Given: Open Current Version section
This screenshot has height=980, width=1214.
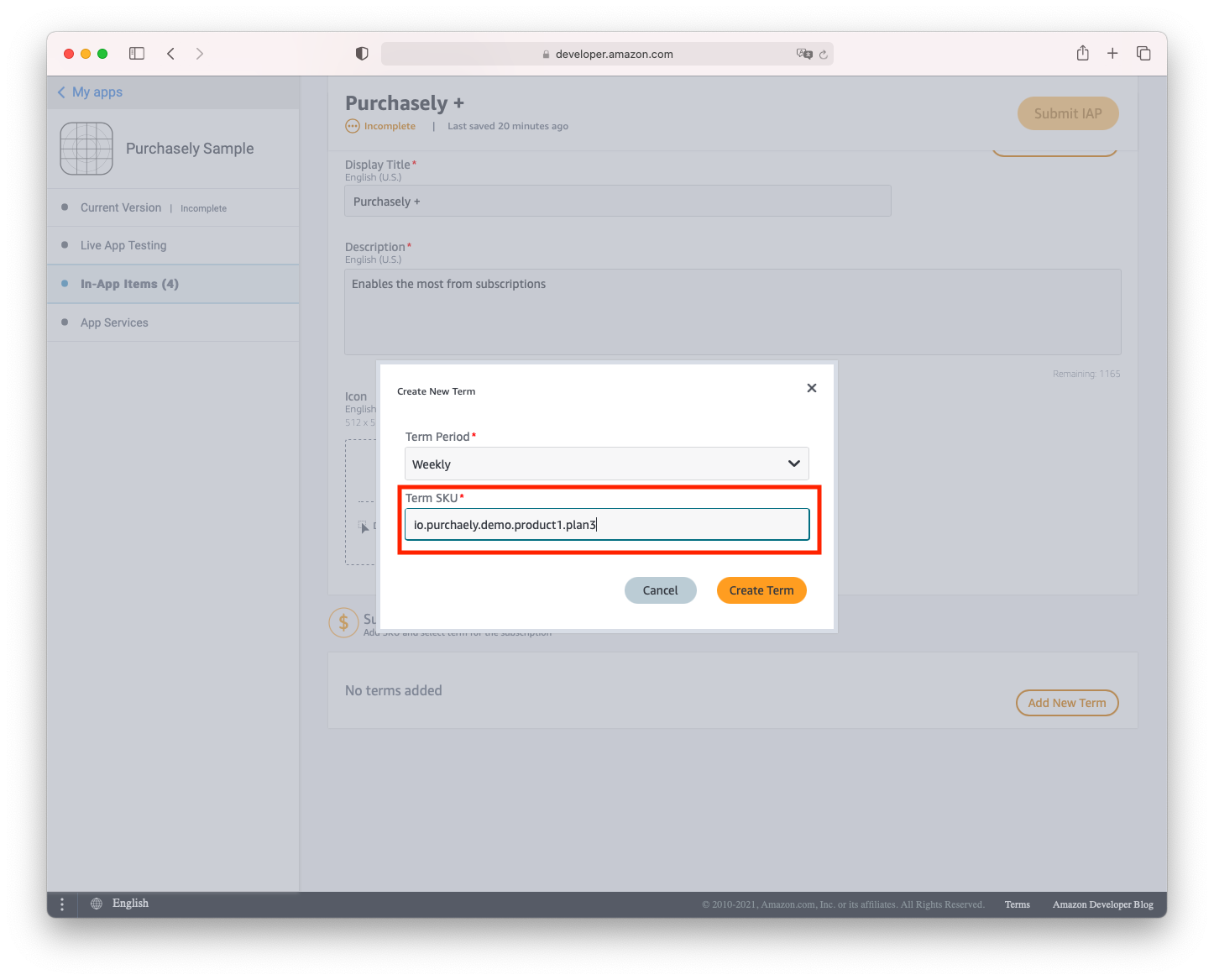Looking at the screenshot, I should point(173,207).
